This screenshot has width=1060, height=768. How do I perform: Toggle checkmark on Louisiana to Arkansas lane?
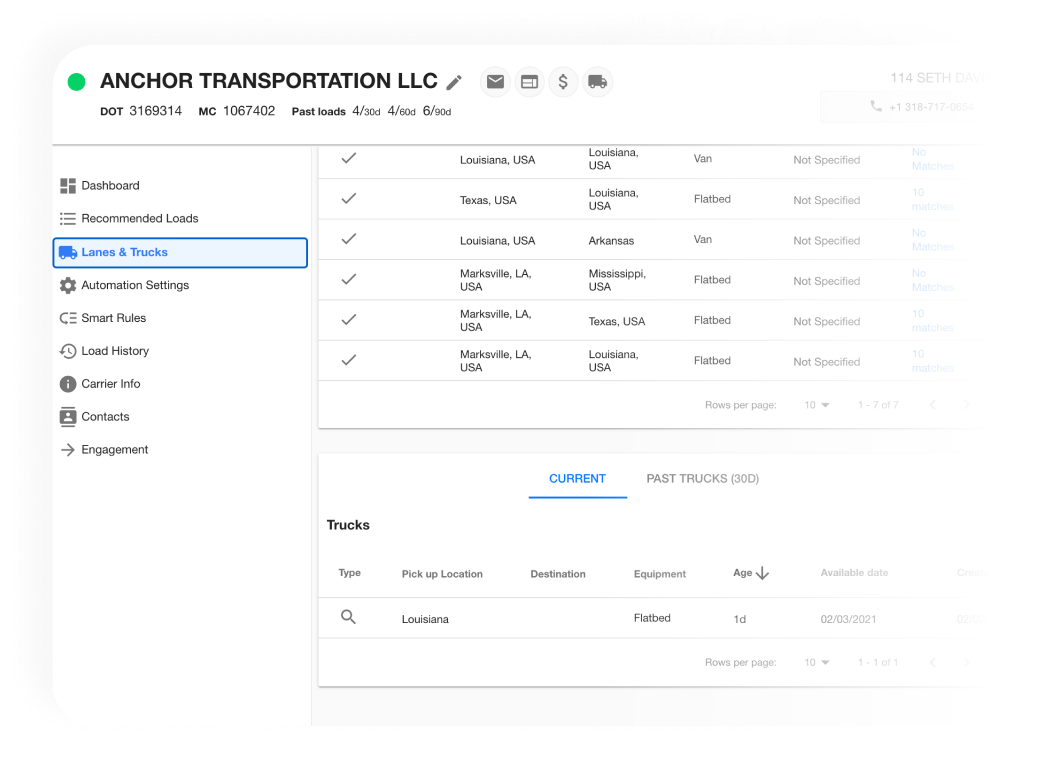coord(348,239)
